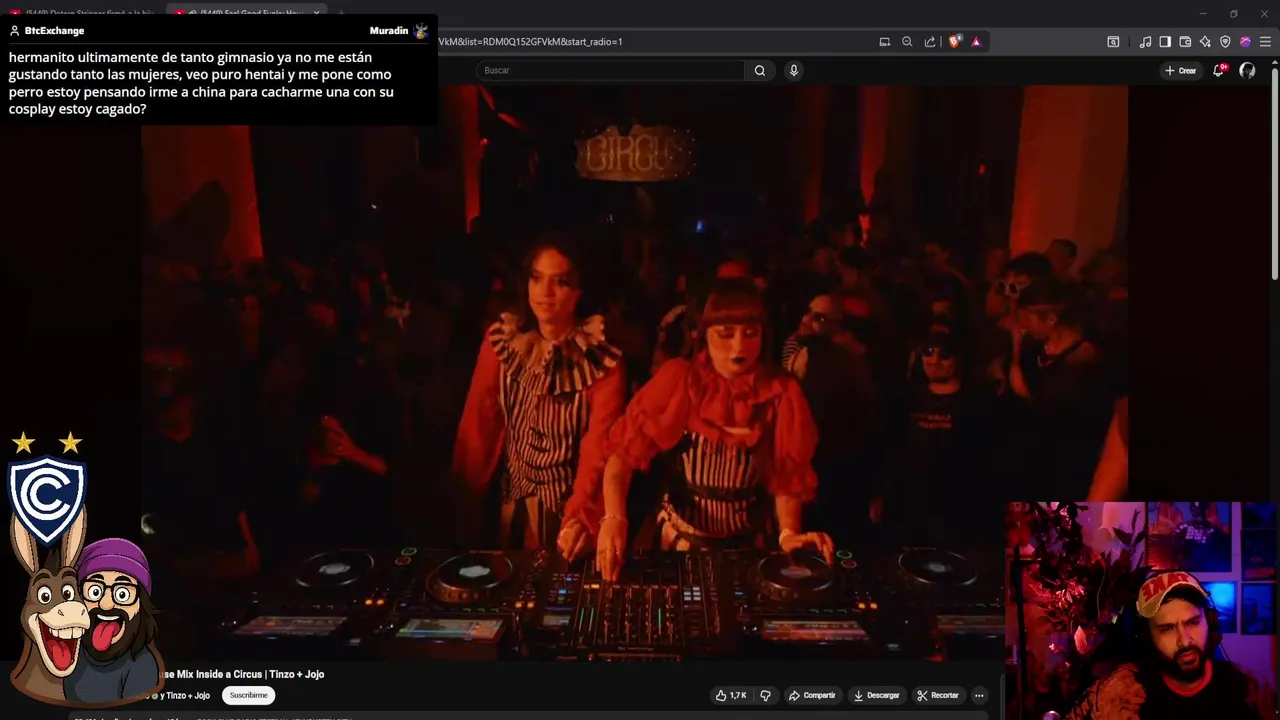
Task: Click the BtcExchange username in chat overlay
Action: [x=54, y=31]
